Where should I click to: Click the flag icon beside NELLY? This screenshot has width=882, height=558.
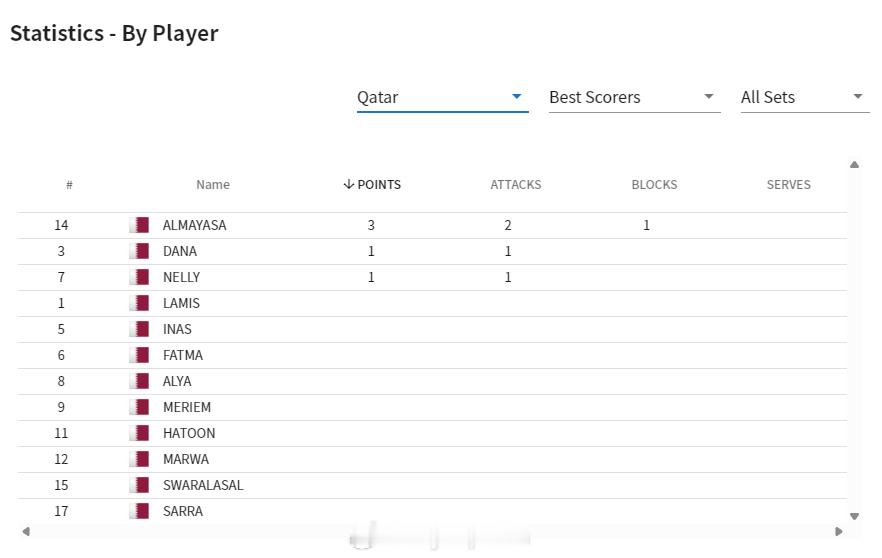pyautogui.click(x=139, y=277)
